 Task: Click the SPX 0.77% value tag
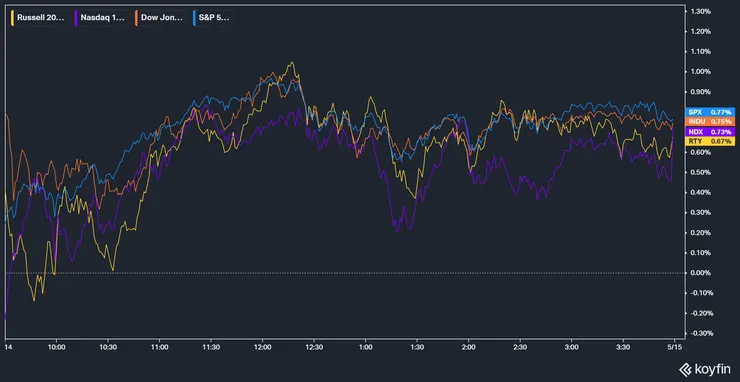pyautogui.click(x=709, y=112)
